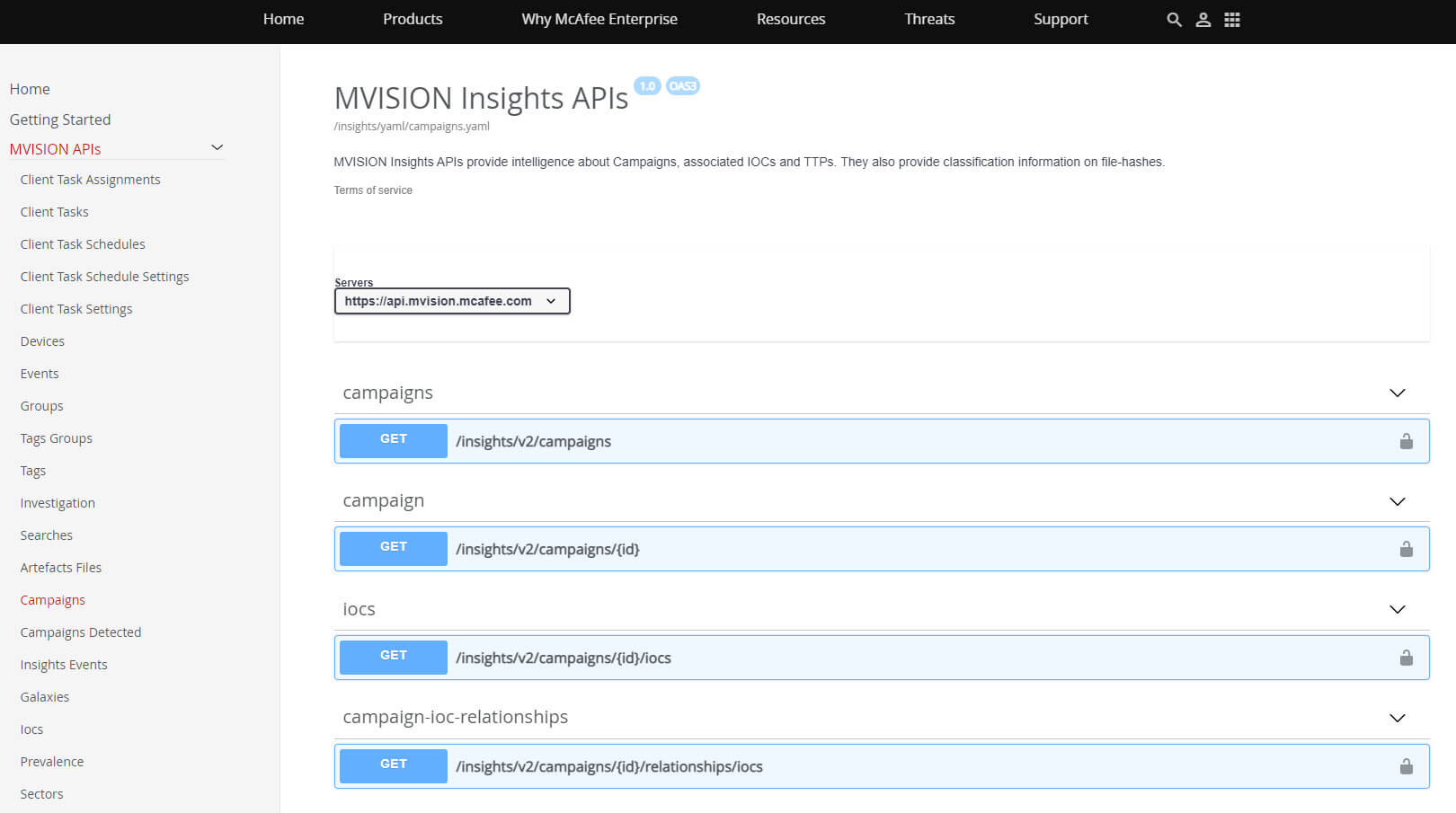The height and width of the screenshot is (813, 1456).
Task: Select Tags Groups in sidebar
Action: pos(56,438)
